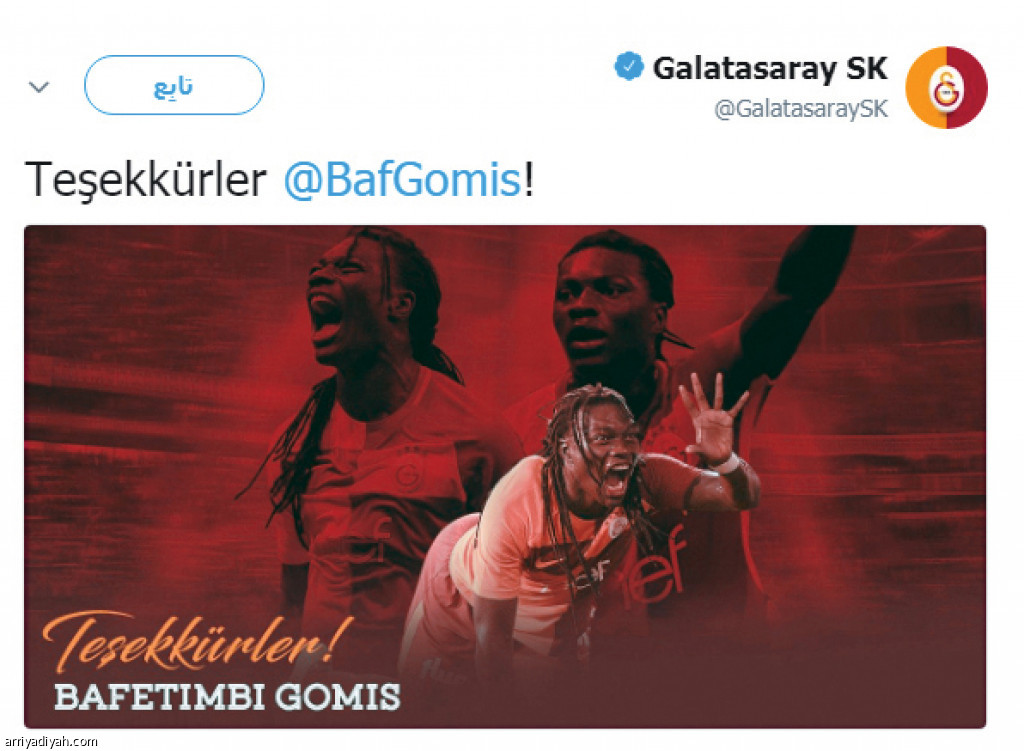Click the nef sponsor text on jersey
This screenshot has width=1024, height=751.
(654, 565)
